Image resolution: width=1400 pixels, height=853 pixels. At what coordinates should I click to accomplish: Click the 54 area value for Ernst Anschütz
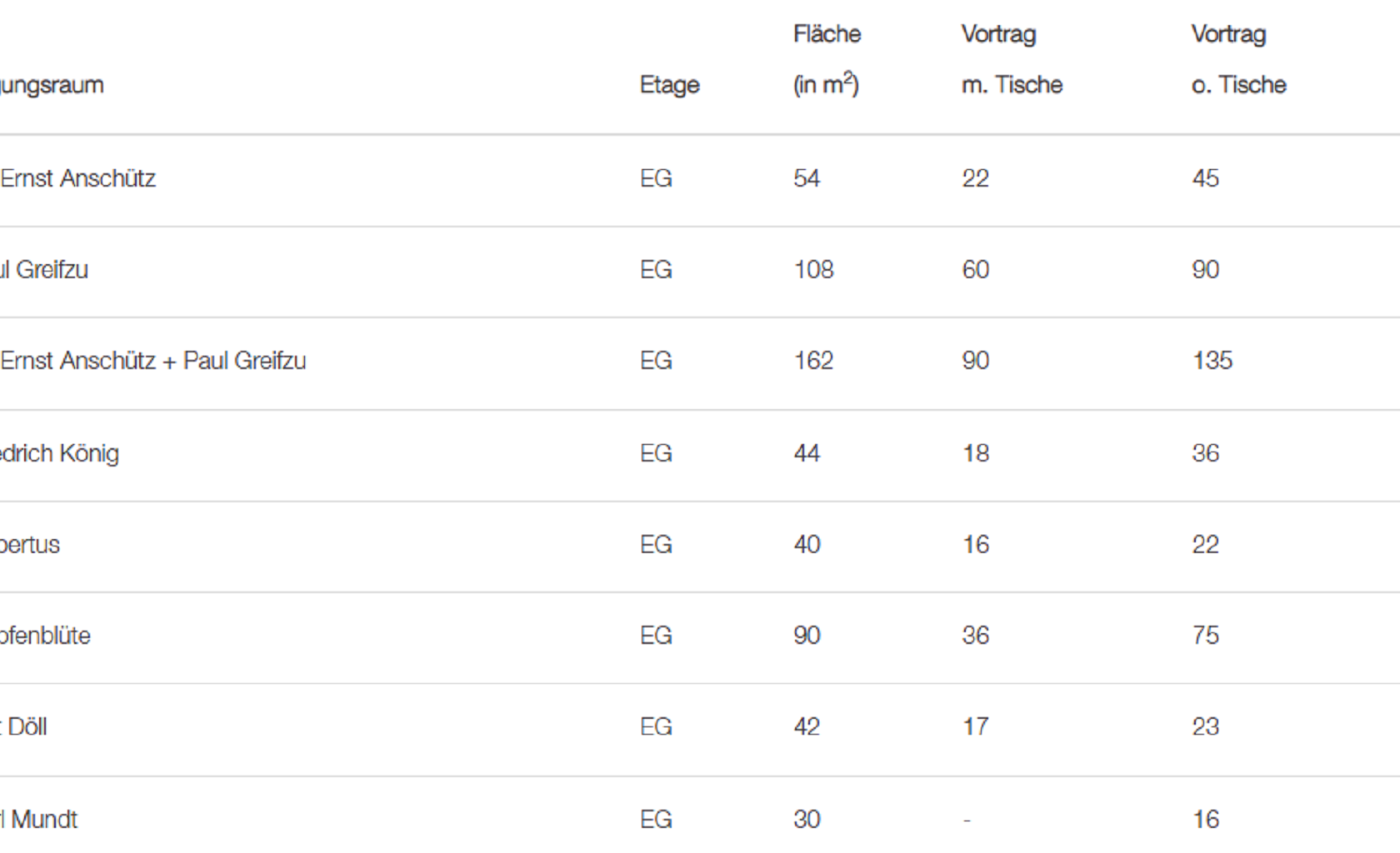(x=807, y=178)
